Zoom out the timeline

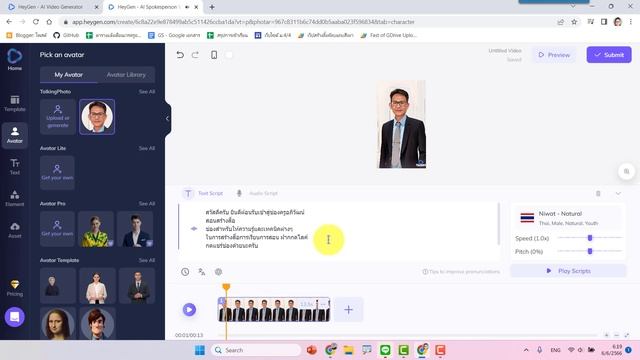click(617, 335)
